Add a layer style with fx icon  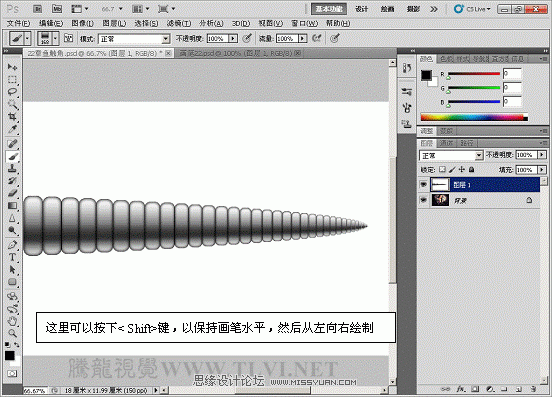461,389
